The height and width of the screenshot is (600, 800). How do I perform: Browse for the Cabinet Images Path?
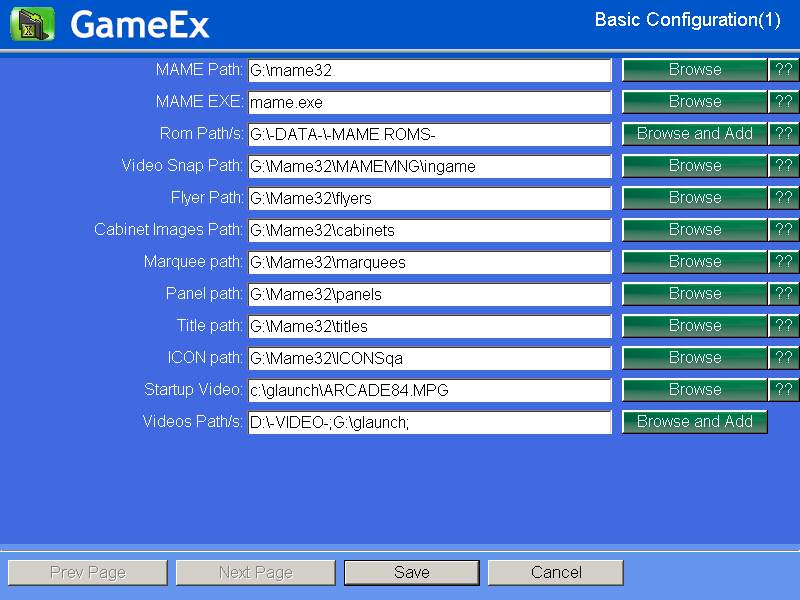click(x=694, y=230)
